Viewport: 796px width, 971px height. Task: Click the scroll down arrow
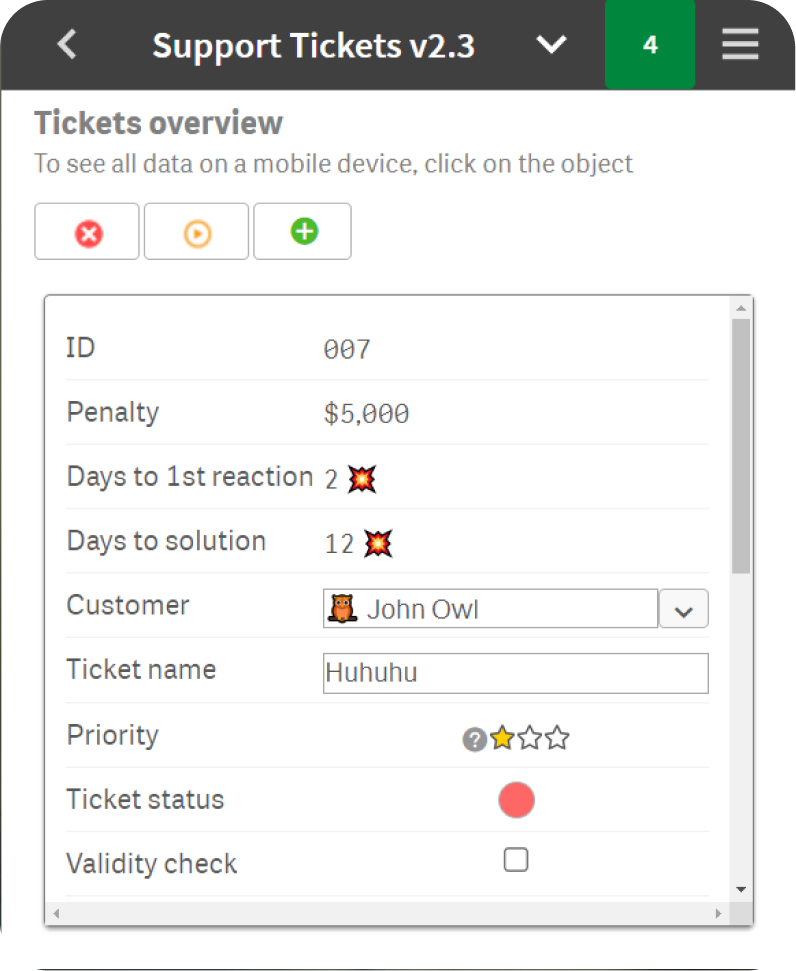pyautogui.click(x=741, y=888)
